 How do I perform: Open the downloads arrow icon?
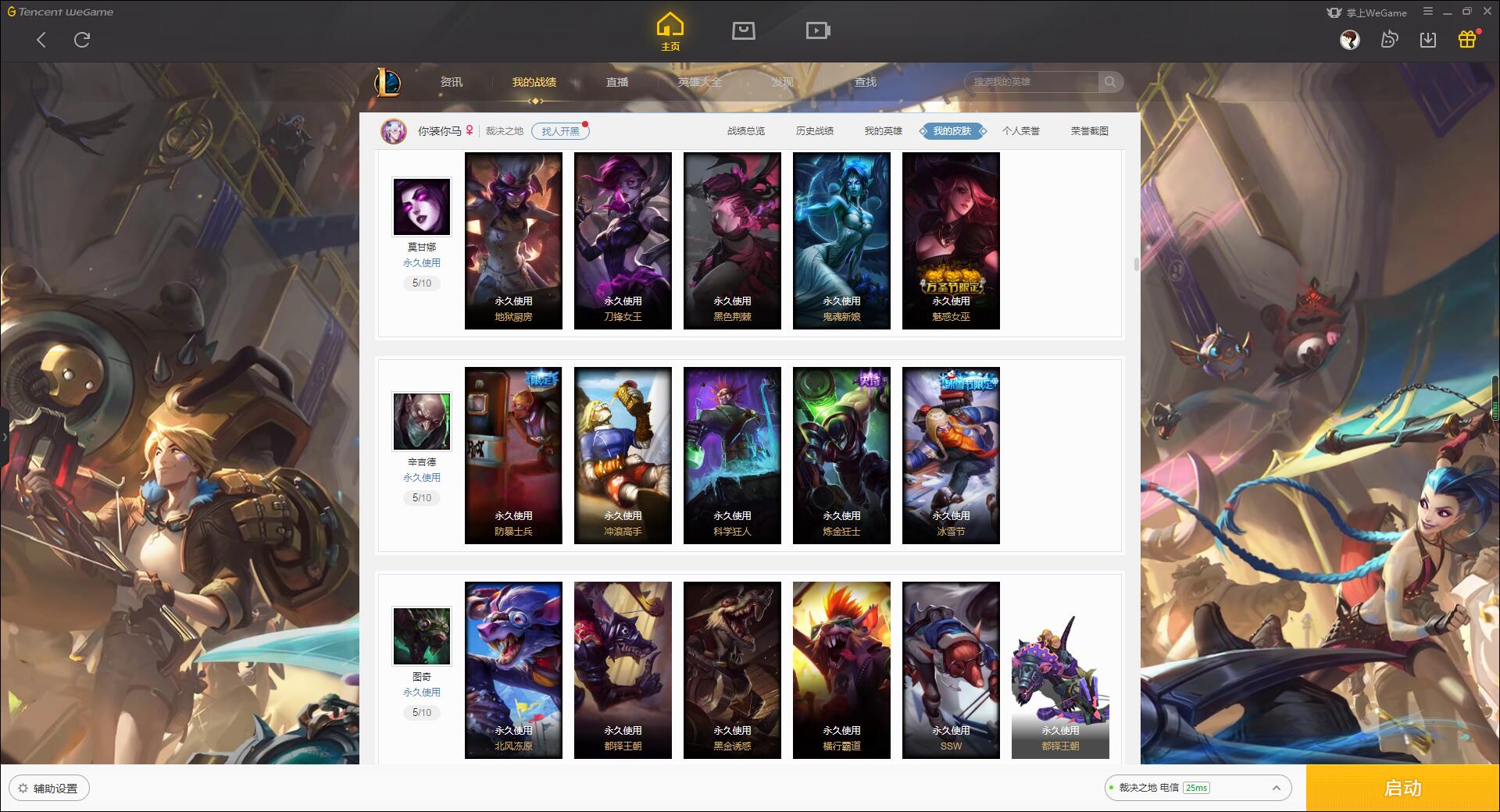pos(1428,39)
